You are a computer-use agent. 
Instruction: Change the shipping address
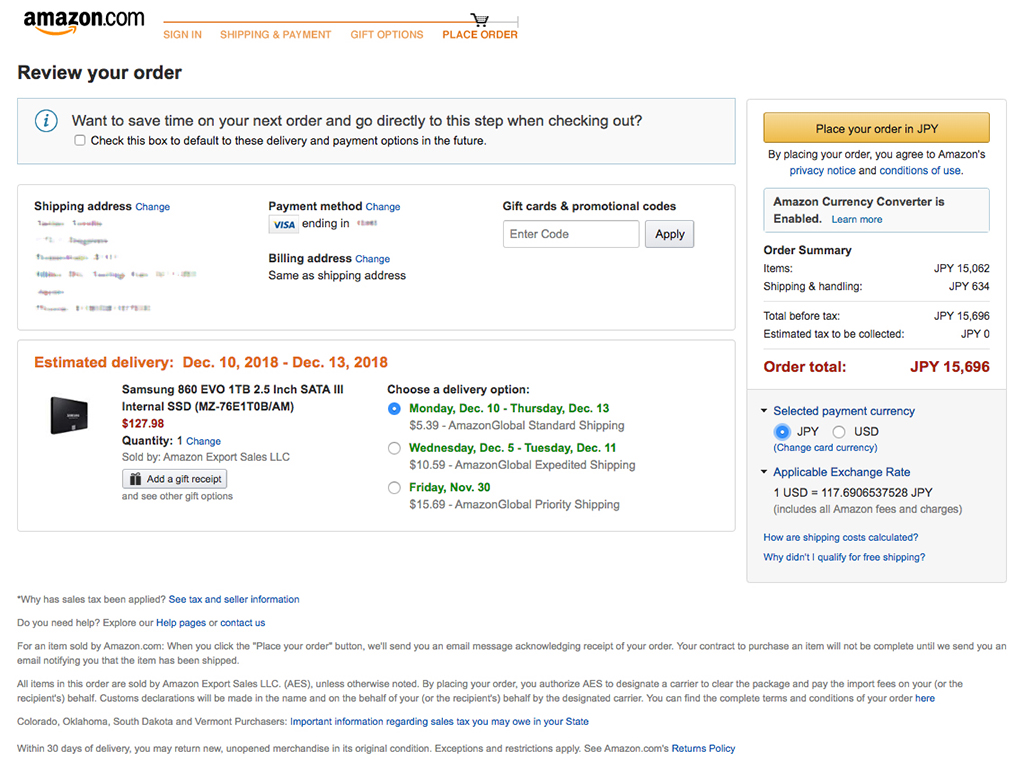coord(153,207)
